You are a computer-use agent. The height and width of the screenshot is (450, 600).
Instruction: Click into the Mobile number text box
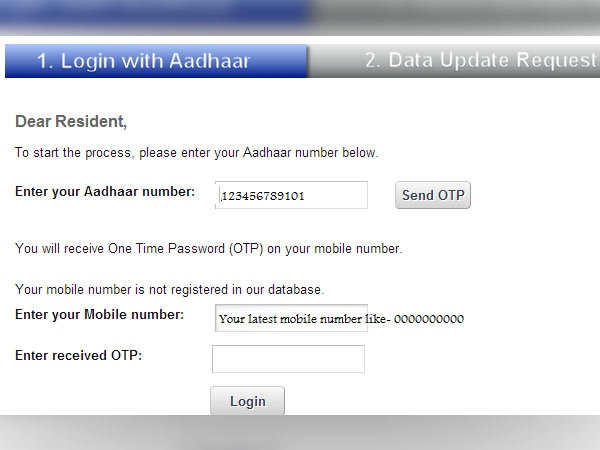pyautogui.click(x=291, y=319)
